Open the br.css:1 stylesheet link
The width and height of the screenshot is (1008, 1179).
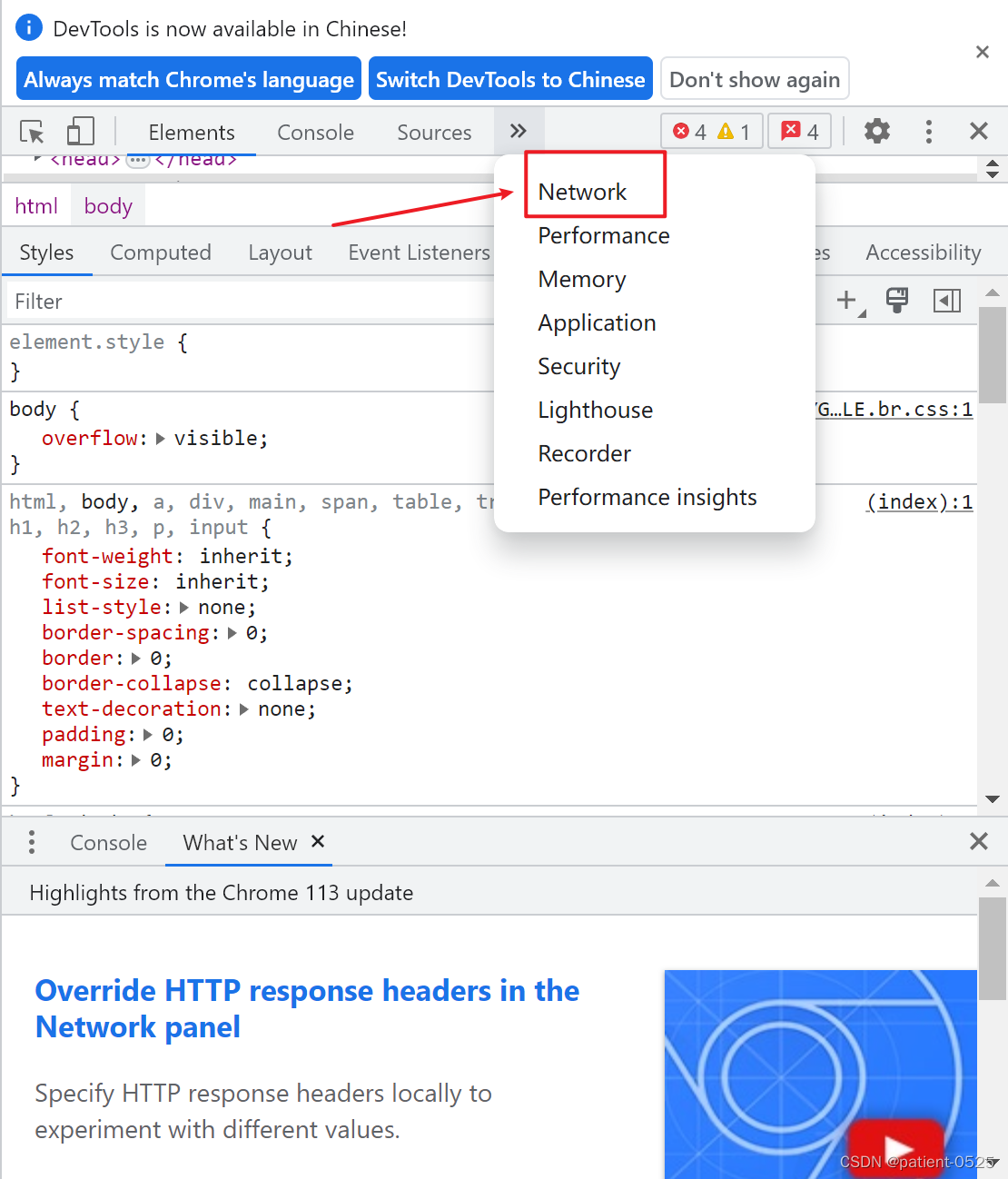(894, 410)
